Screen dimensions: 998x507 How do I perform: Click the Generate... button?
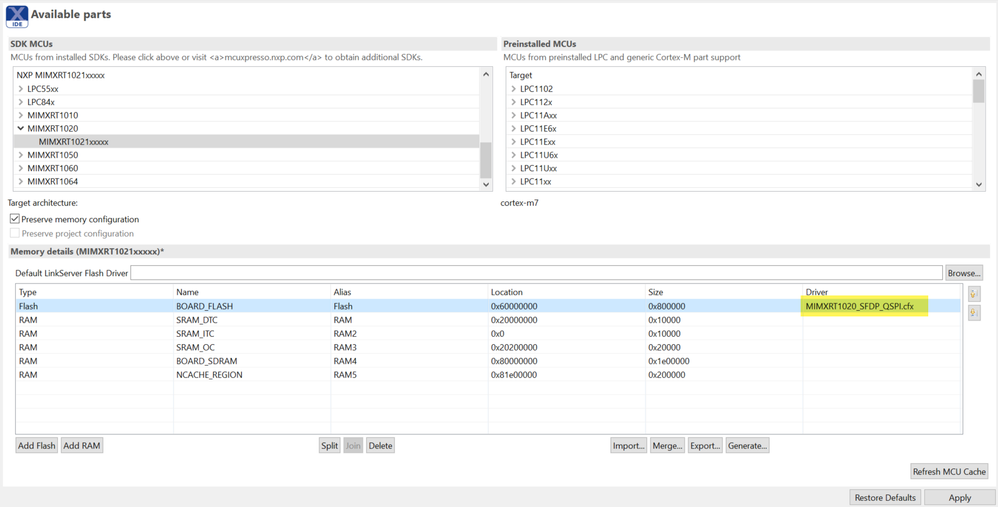point(747,445)
